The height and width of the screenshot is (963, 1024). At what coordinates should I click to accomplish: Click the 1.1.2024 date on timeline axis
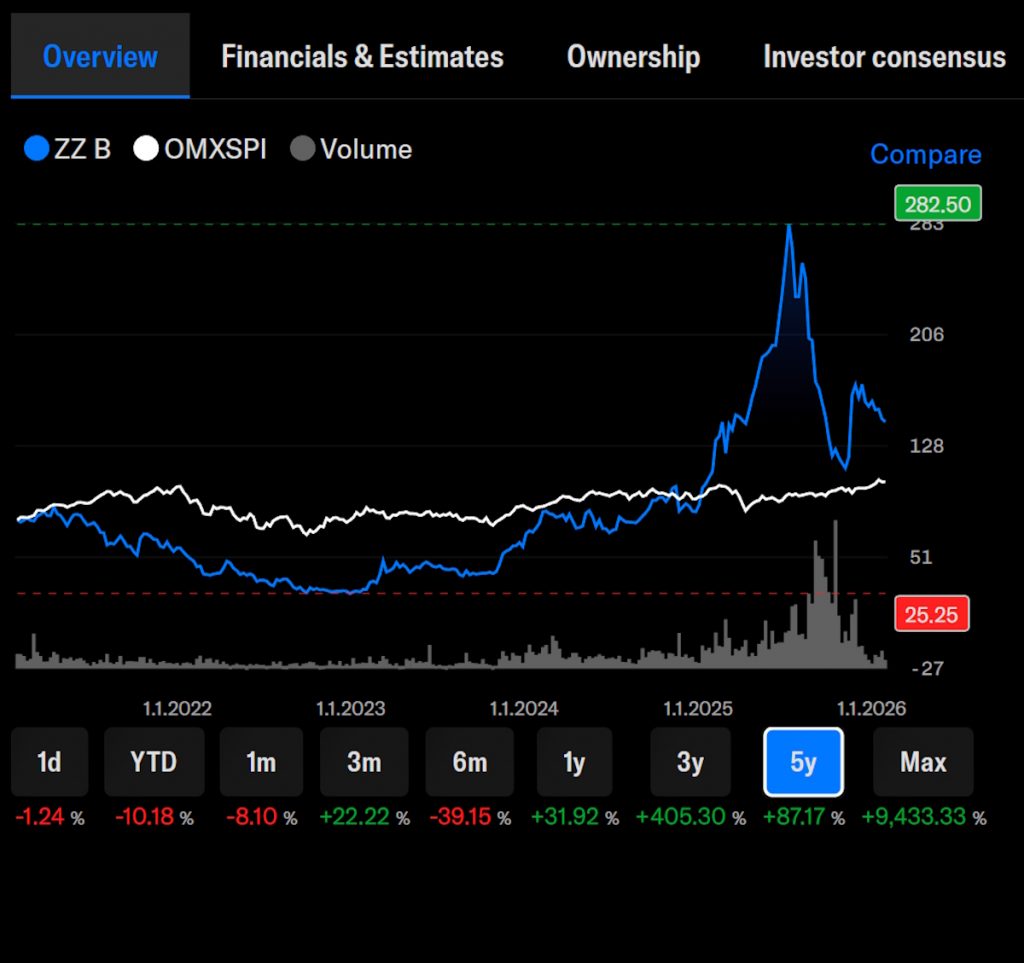pyautogui.click(x=524, y=709)
